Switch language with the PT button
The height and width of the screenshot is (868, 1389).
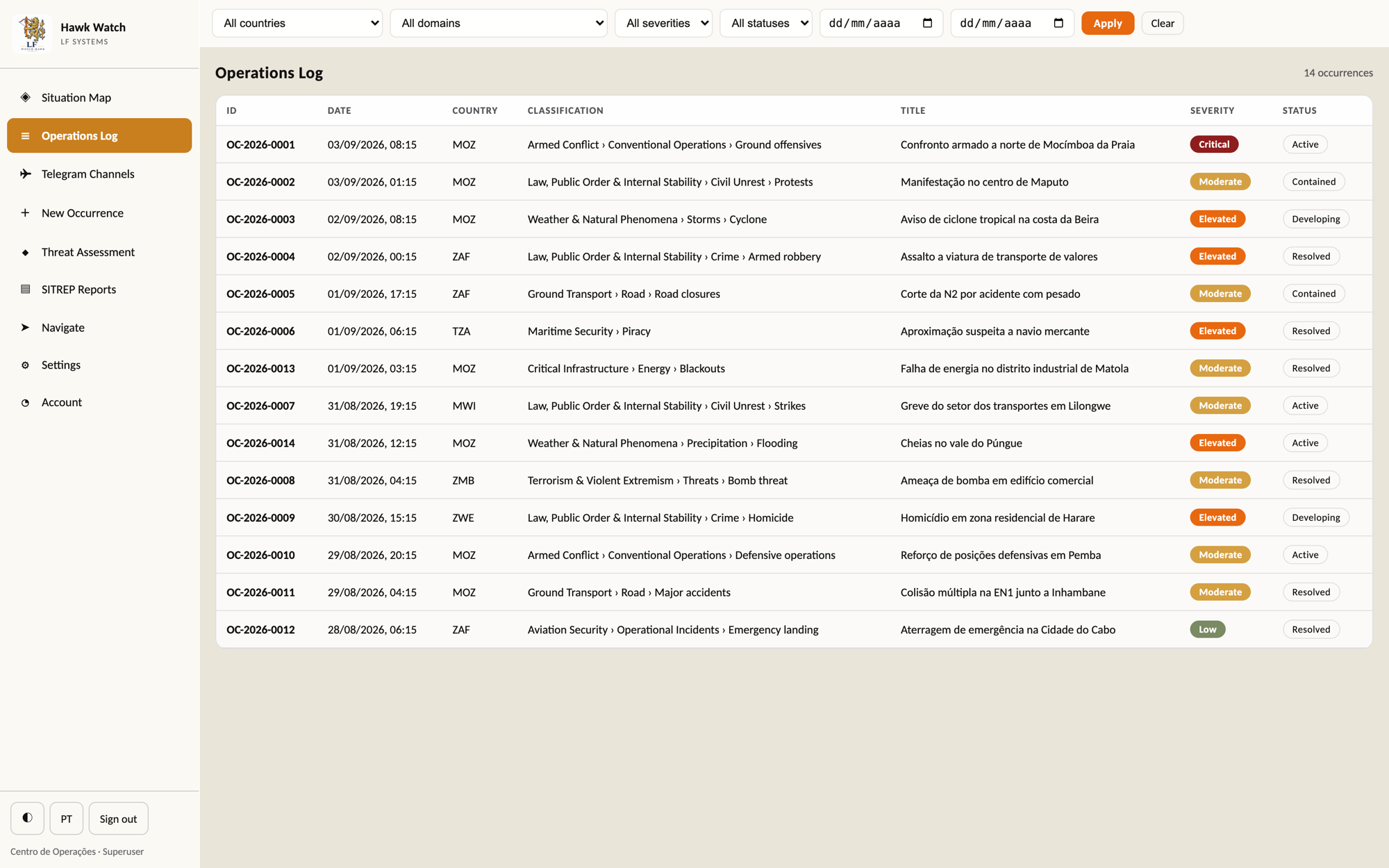pos(67,818)
